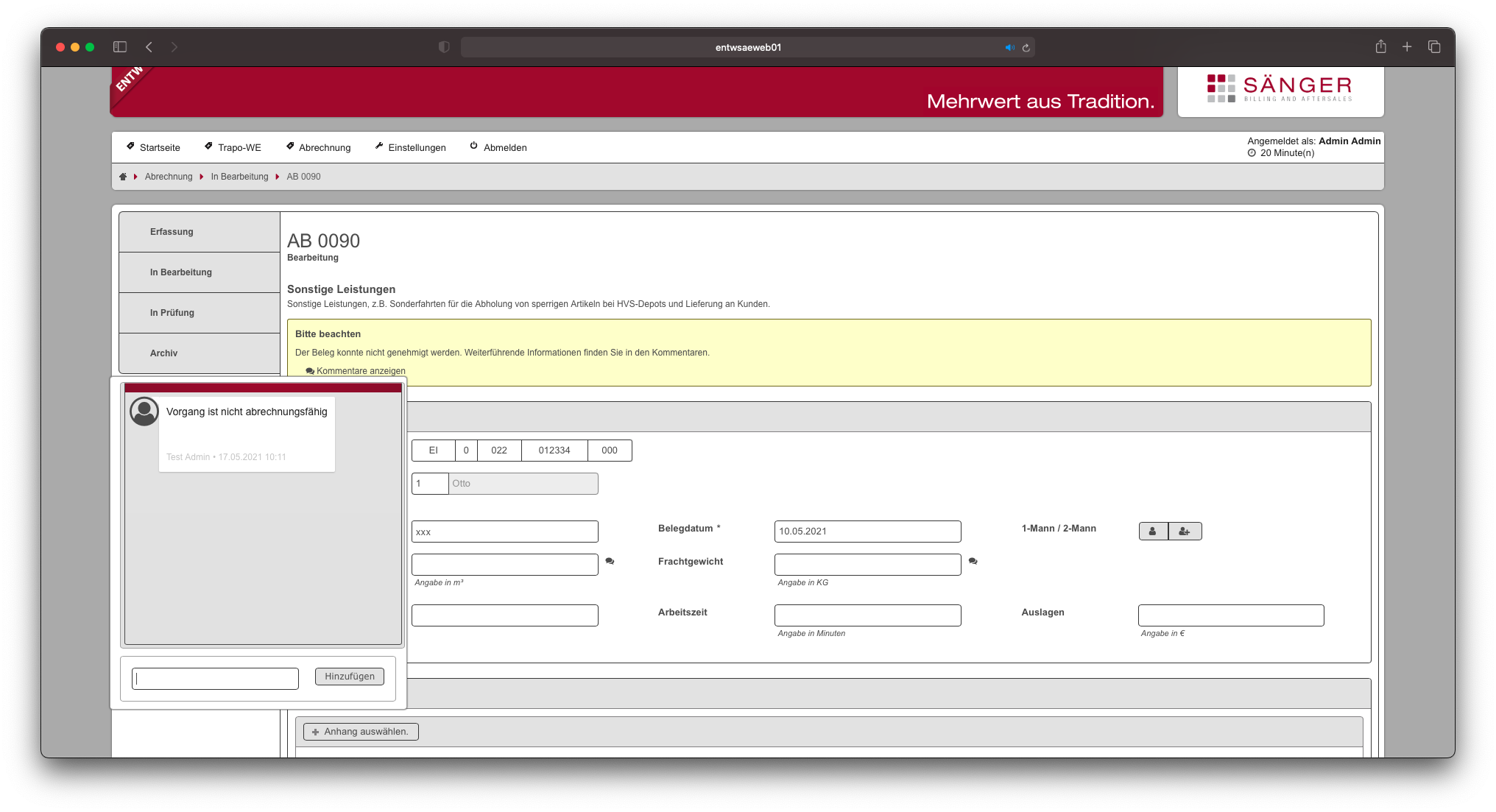The width and height of the screenshot is (1496, 812).
Task: Click the Auslagen input field
Action: pyautogui.click(x=1231, y=615)
